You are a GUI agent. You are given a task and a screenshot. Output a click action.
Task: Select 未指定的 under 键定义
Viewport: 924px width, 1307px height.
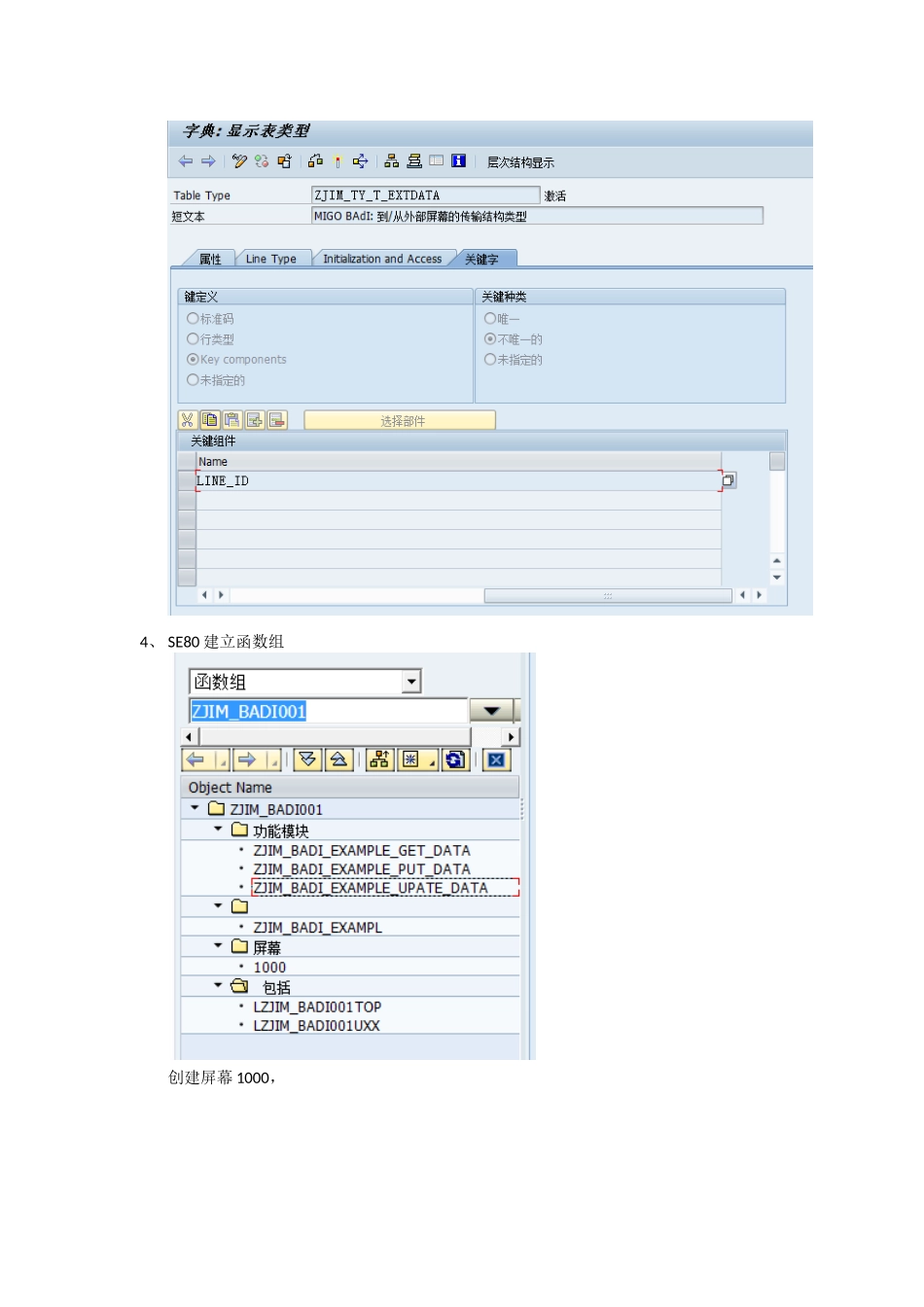coord(193,379)
